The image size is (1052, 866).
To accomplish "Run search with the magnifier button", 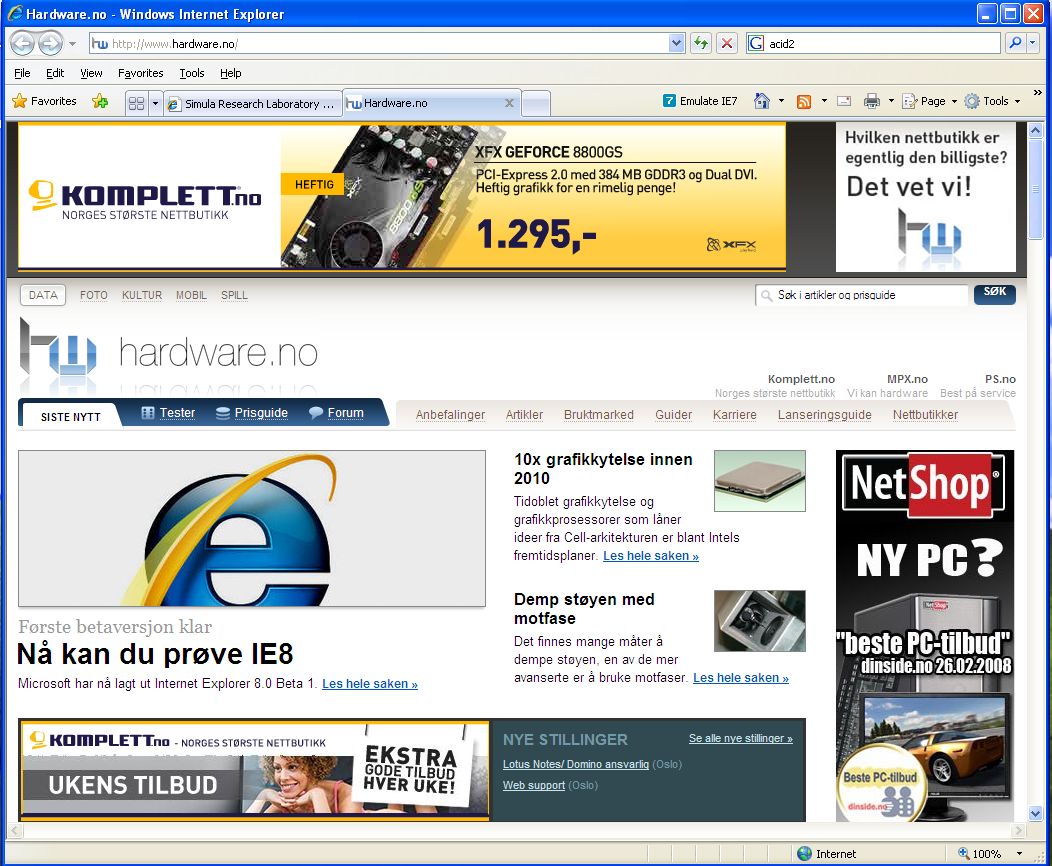I will [1016, 44].
